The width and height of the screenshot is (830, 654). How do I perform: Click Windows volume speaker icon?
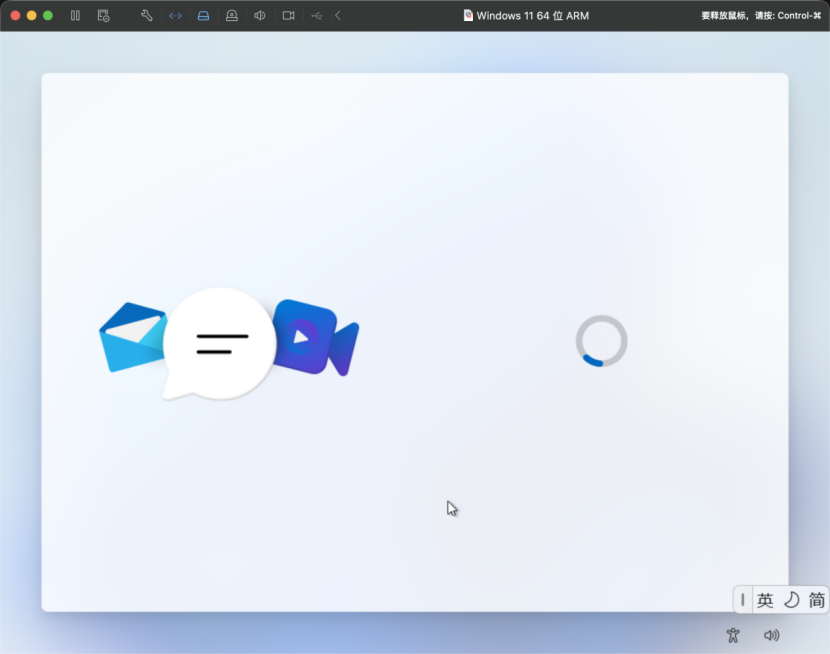click(x=771, y=635)
